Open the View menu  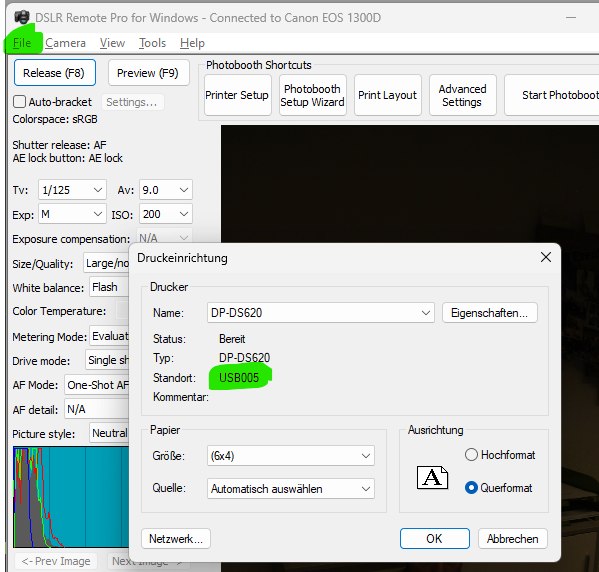coord(112,43)
